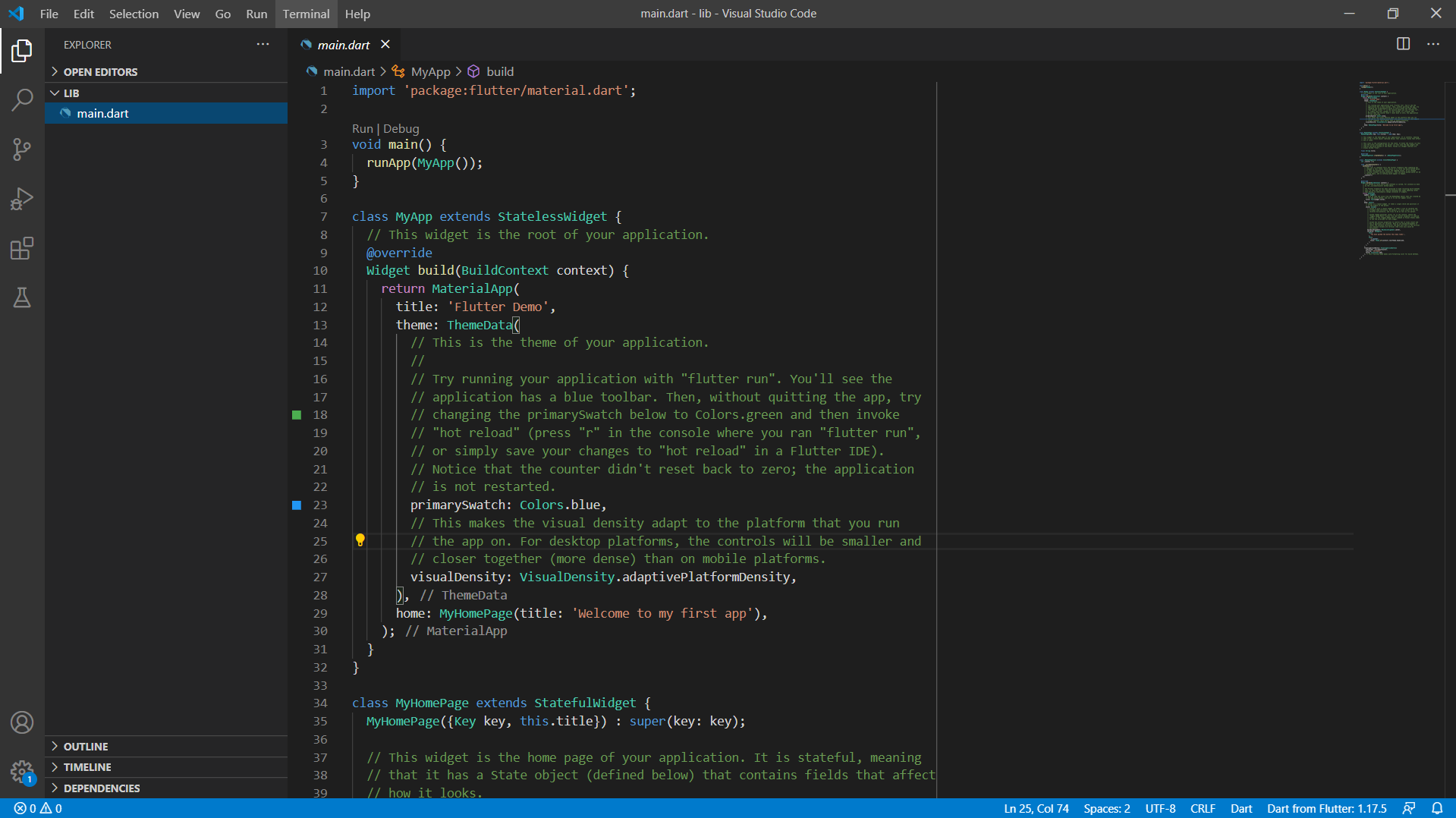Select the main.dart editor tab
Viewport: 1456px width, 818px height.
pos(344,45)
